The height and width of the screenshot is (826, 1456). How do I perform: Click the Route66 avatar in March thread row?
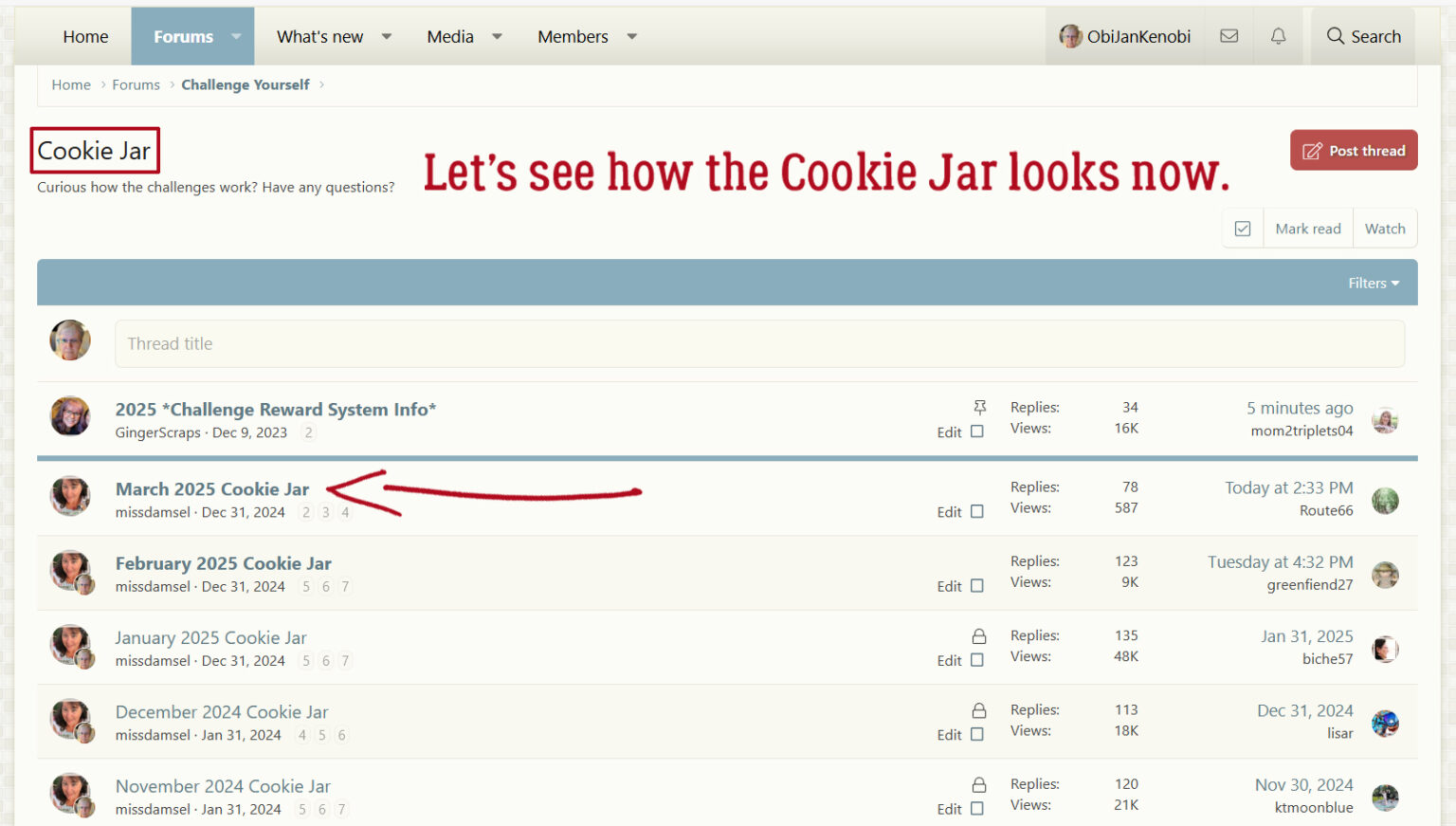(x=1385, y=500)
